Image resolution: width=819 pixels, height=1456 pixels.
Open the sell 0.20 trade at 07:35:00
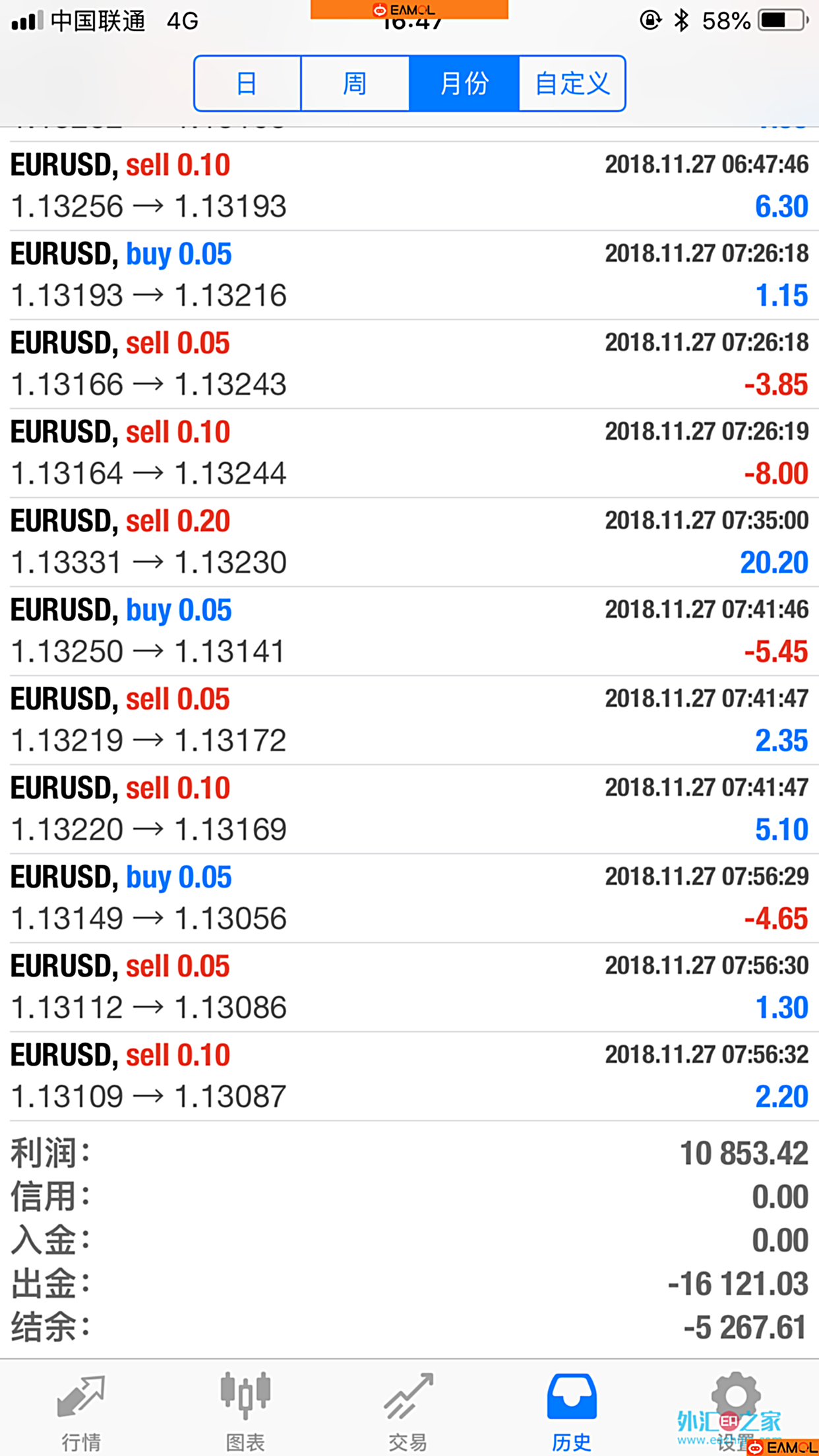[x=409, y=542]
